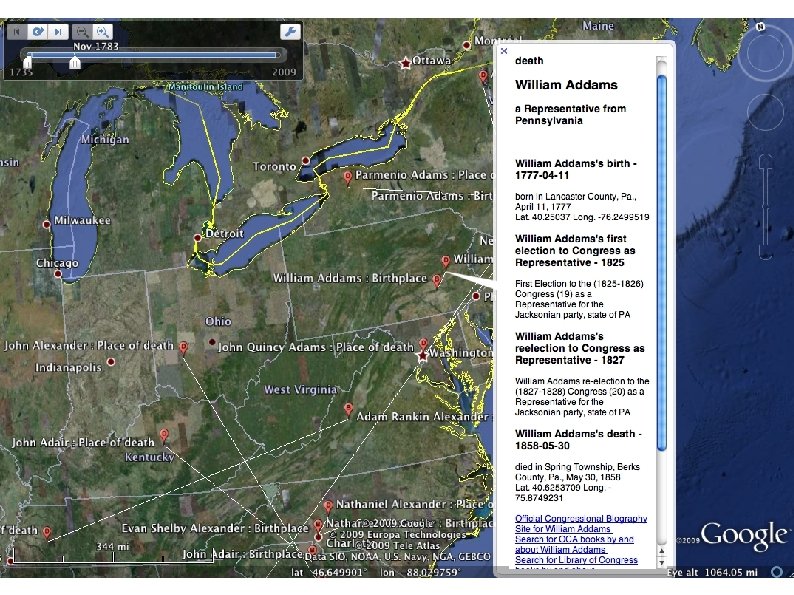Click the blue time range bar
Screen dimensions: 794x595
pyautogui.click(x=152, y=55)
